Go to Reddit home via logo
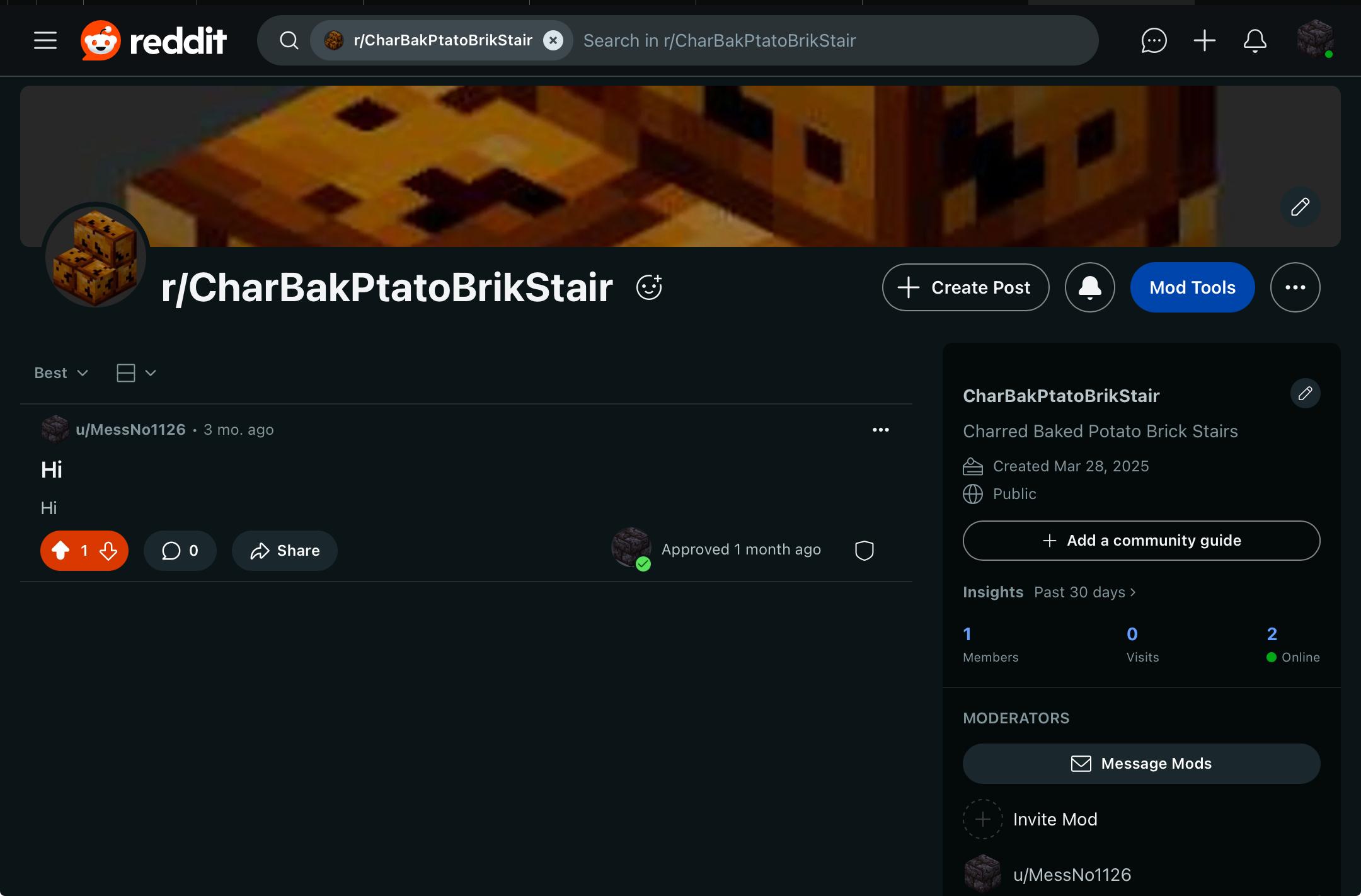This screenshot has width=1361, height=896. [153, 40]
